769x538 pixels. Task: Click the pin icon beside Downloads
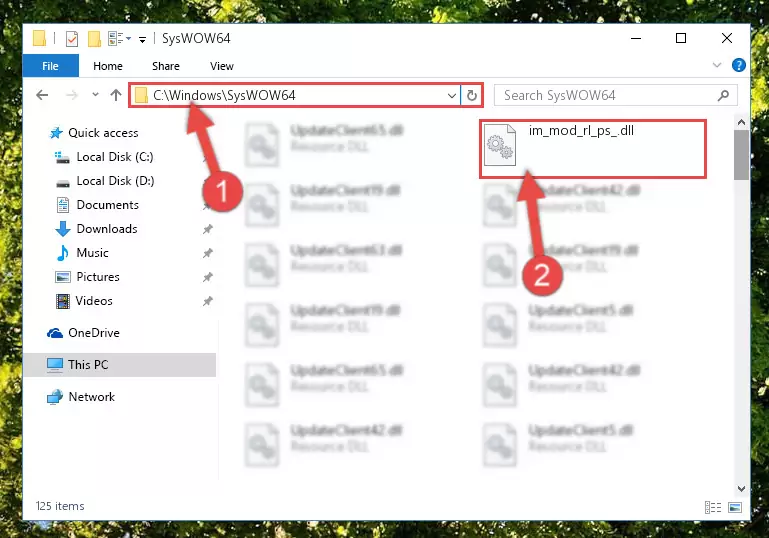[x=208, y=229]
